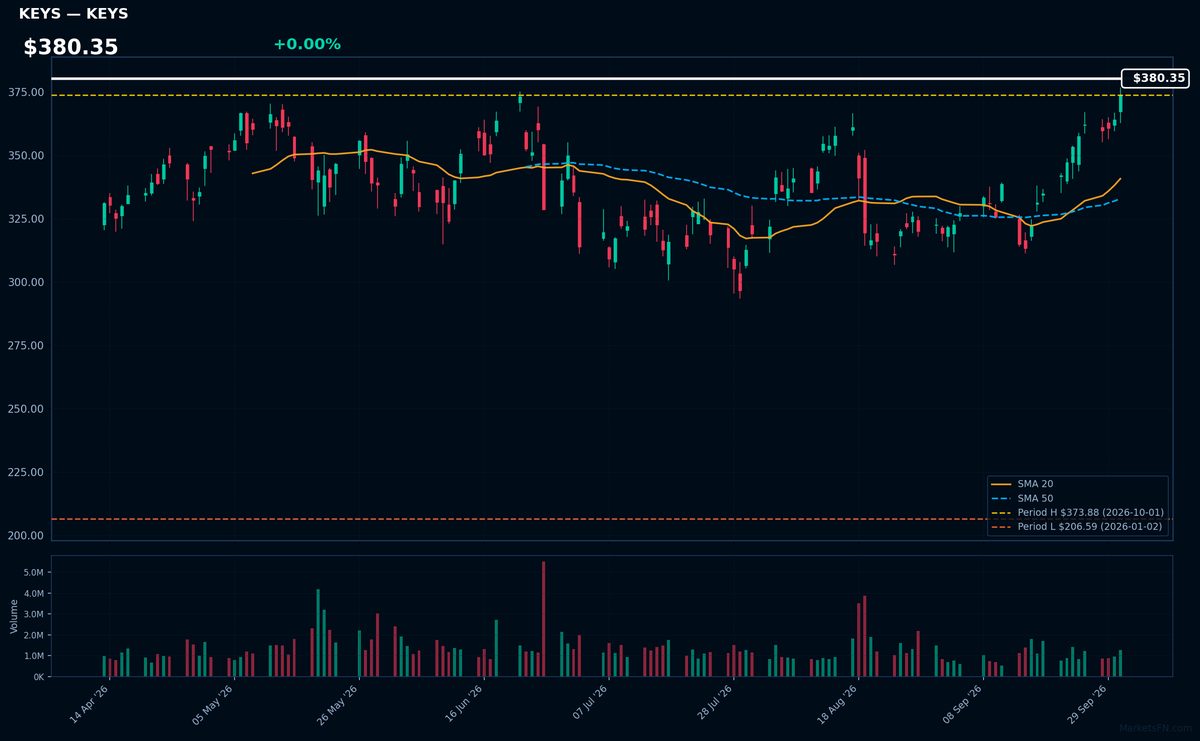Click the 200.00 price axis label
Viewport: 1200px width, 741px height.
coord(27,536)
